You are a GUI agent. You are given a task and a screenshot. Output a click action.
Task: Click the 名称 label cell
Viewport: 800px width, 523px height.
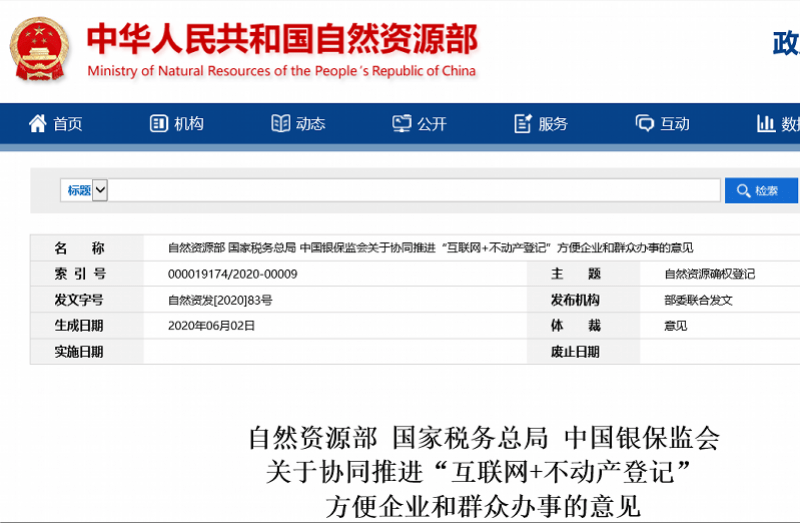click(87, 248)
